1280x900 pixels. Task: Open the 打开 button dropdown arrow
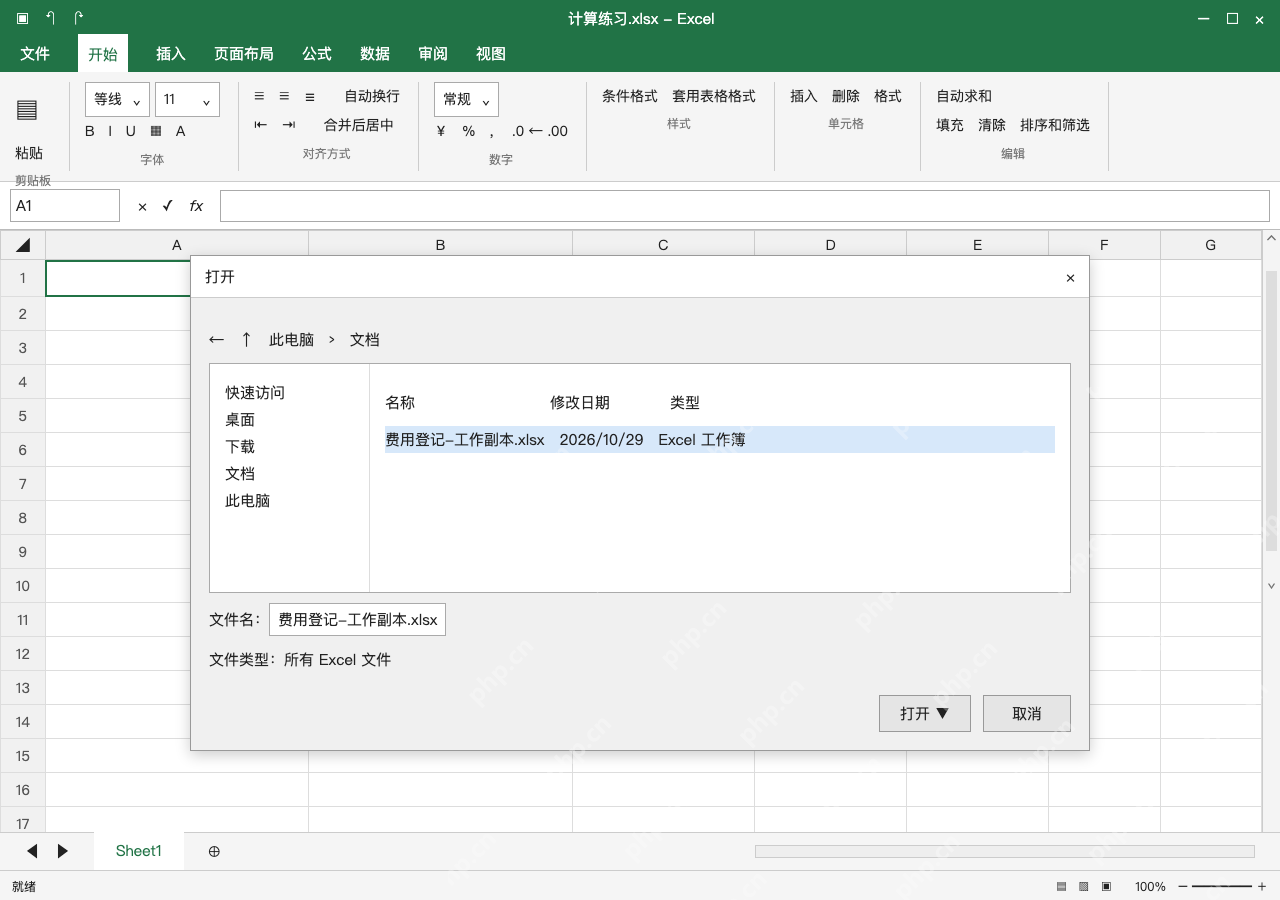(941, 713)
